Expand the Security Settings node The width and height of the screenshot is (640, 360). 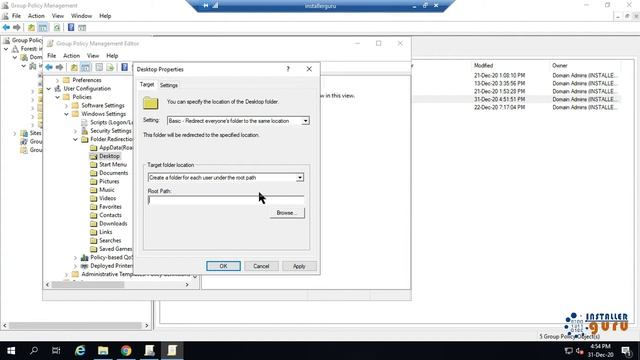click(76, 131)
